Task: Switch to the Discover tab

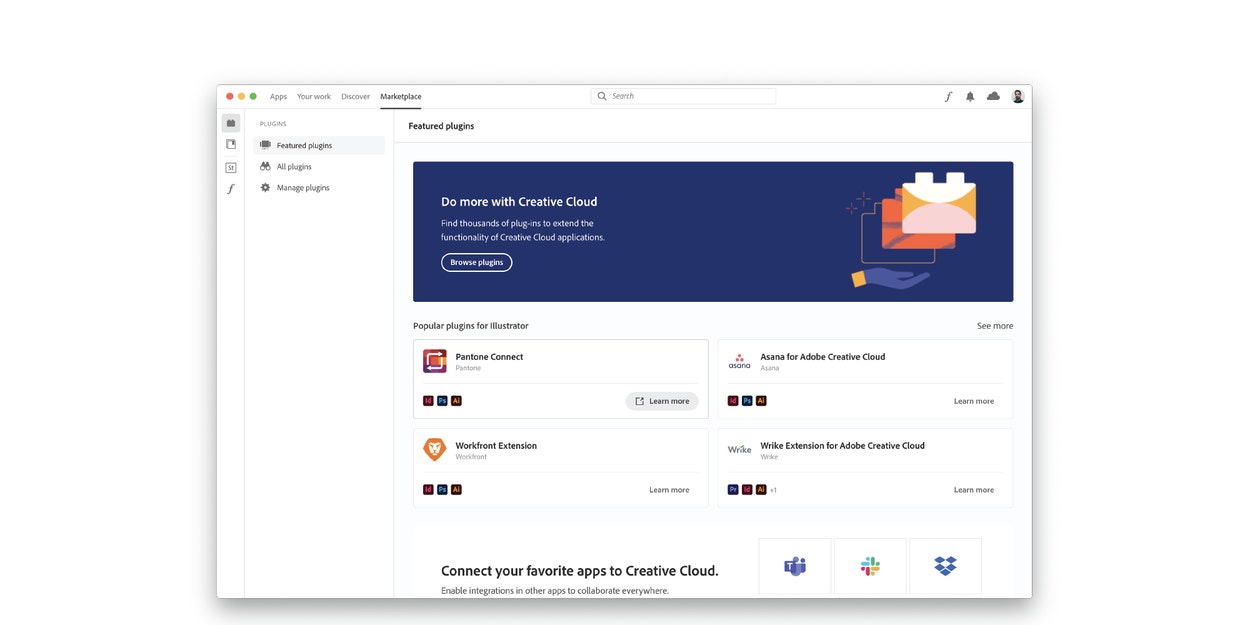Action: [355, 97]
